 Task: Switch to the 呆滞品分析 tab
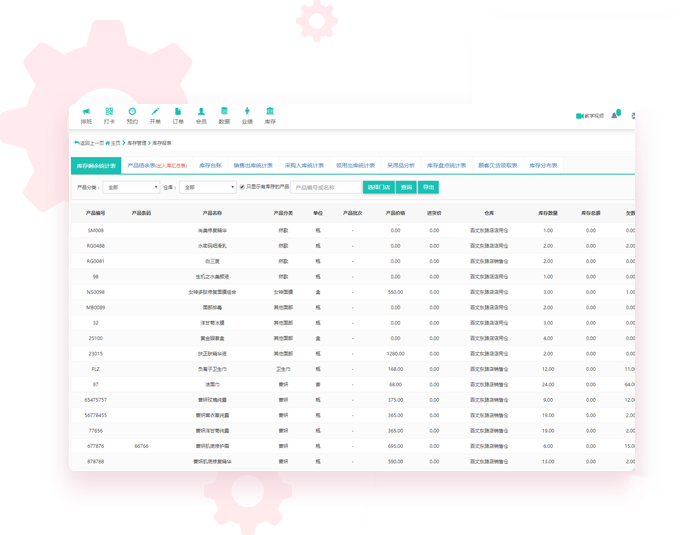(401, 165)
